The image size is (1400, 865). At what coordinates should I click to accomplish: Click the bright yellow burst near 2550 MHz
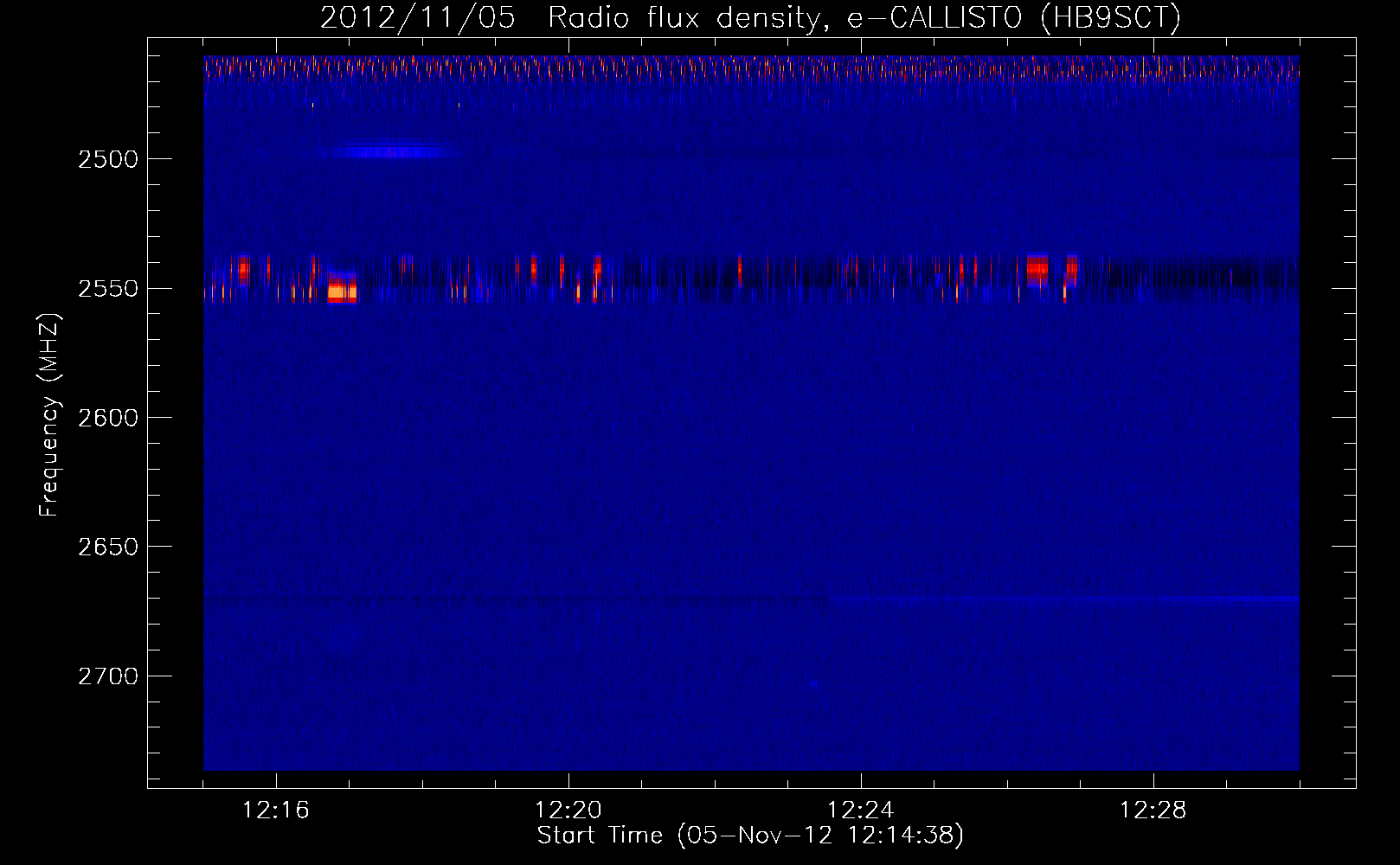click(342, 291)
